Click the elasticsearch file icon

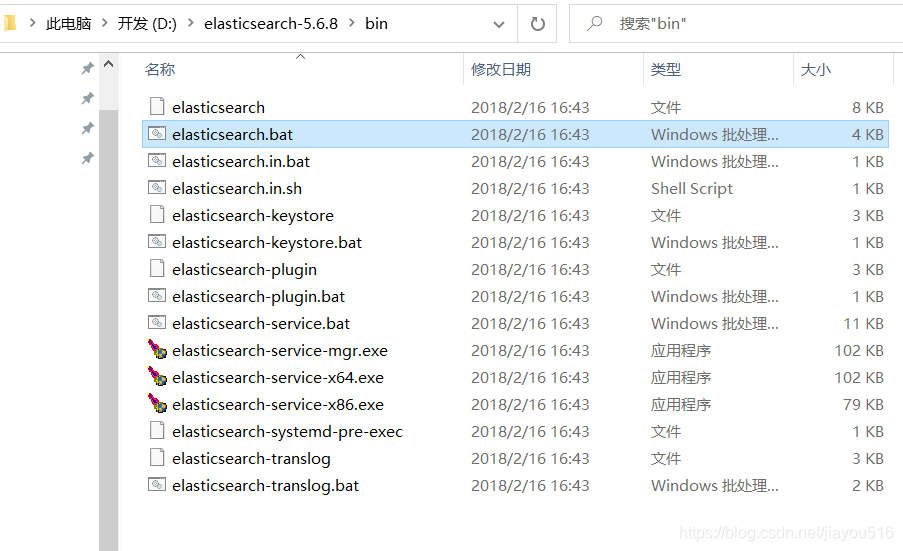(157, 107)
